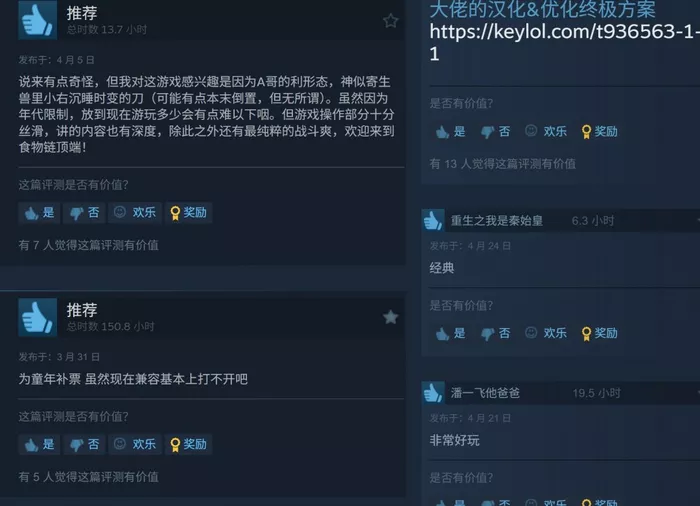Award the review with 13 helpful votes
Image resolution: width=700 pixels, height=506 pixels.
[x=600, y=131]
